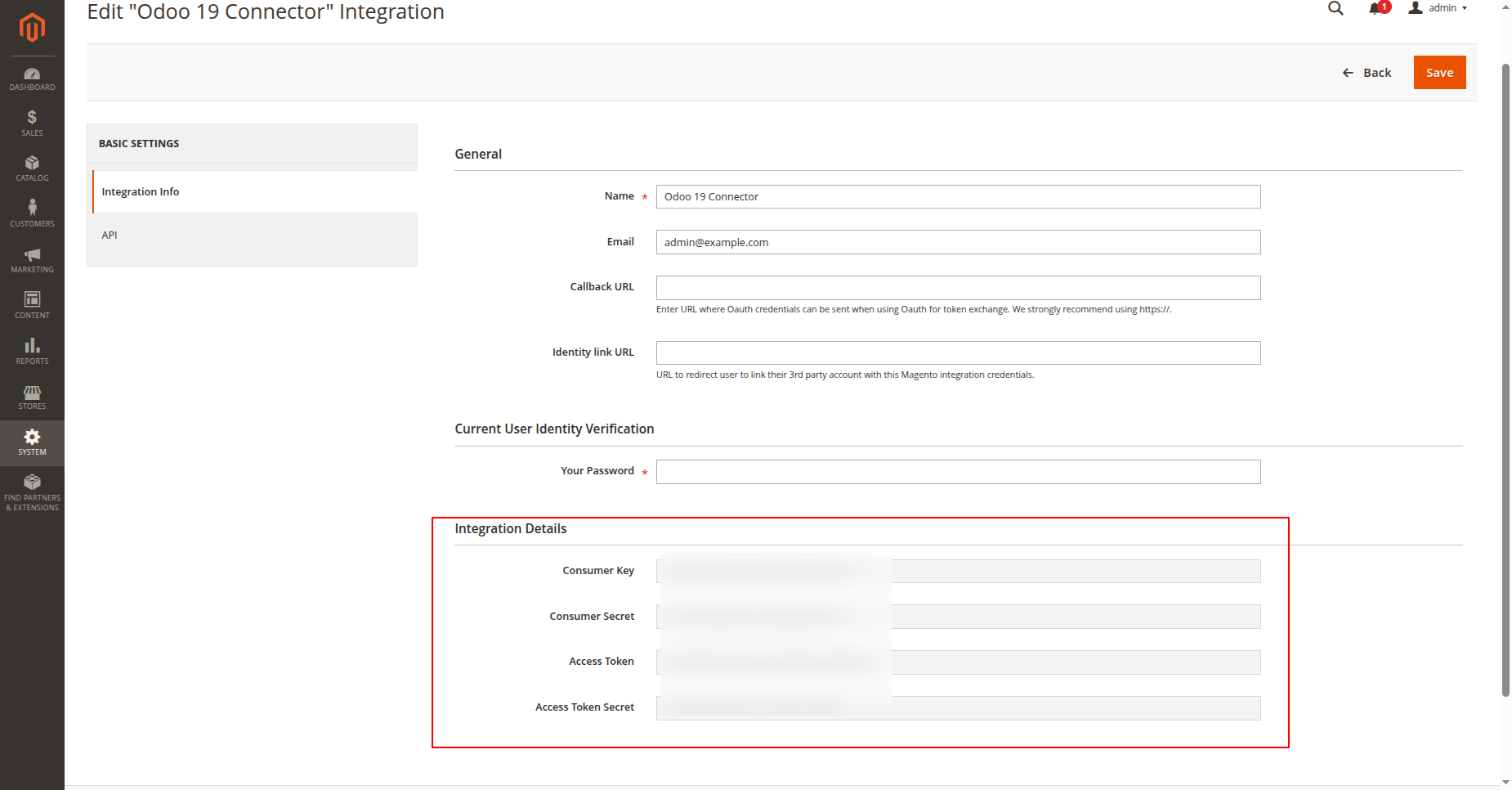Select the Integration Info tab
1512x790 pixels.
click(x=255, y=192)
